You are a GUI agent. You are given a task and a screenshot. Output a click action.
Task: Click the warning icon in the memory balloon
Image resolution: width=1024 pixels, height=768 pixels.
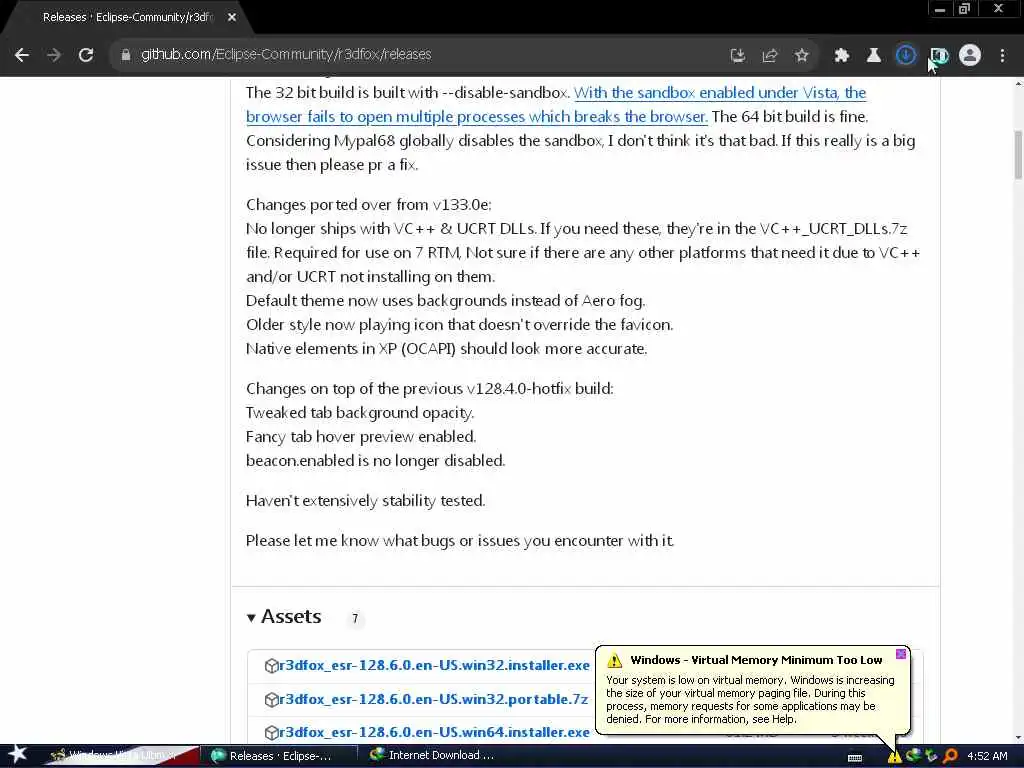point(615,660)
